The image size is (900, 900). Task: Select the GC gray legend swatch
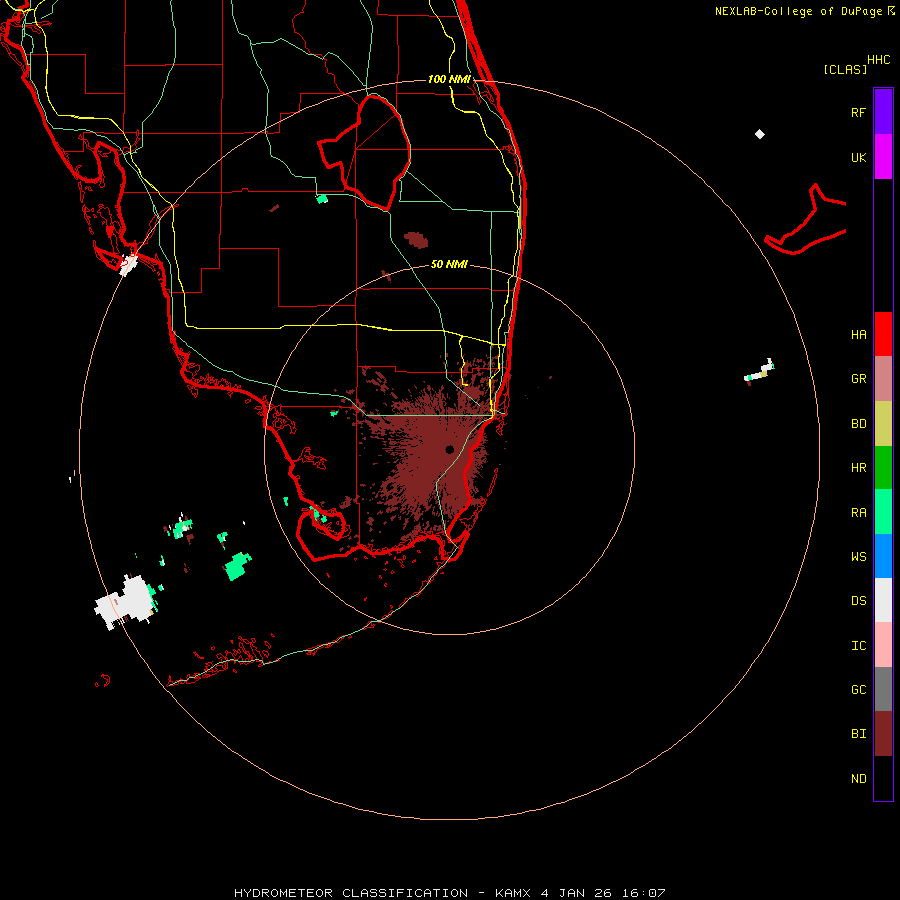click(883, 689)
